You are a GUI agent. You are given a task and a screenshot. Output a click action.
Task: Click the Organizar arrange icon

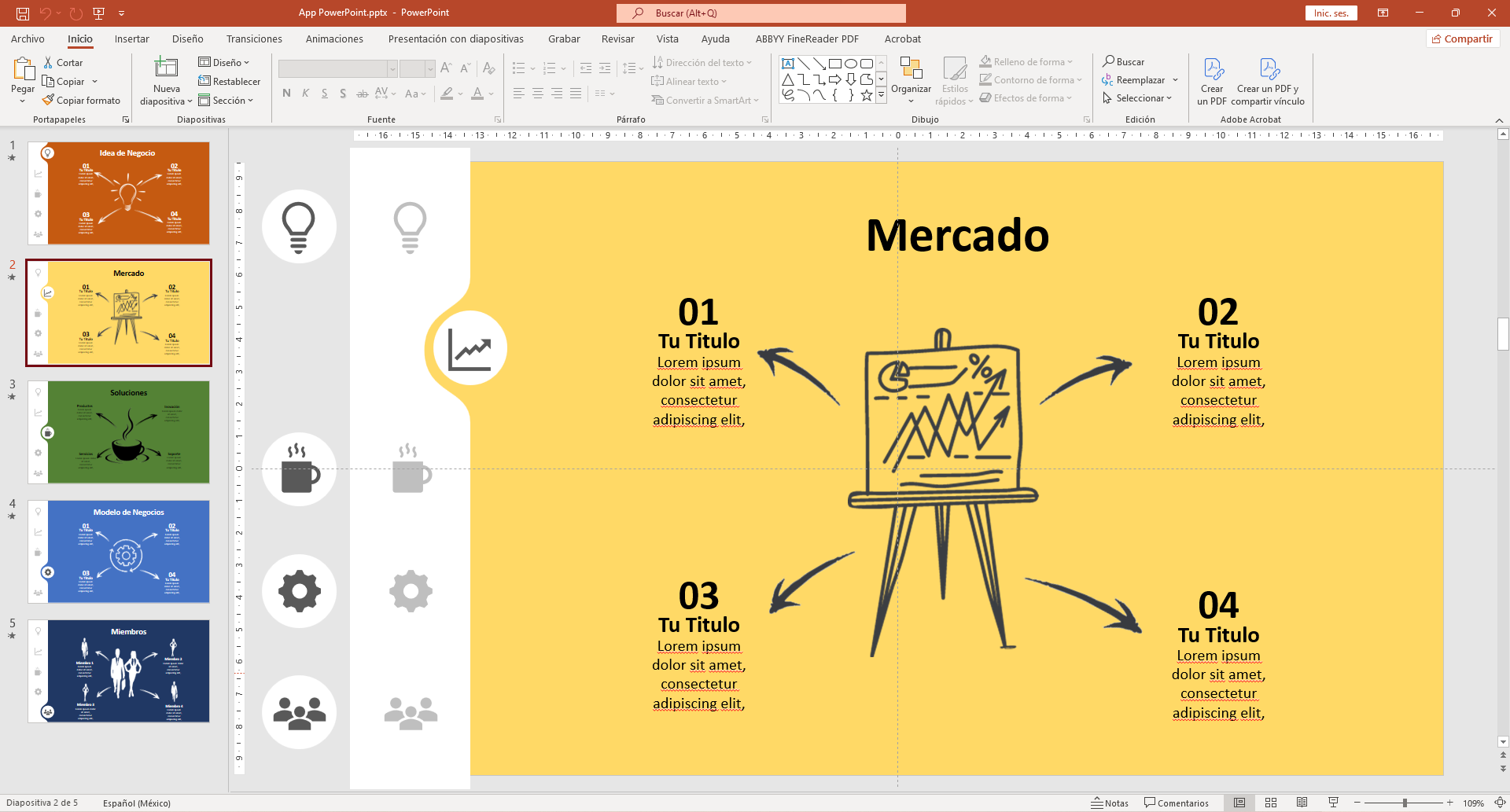pos(911,69)
